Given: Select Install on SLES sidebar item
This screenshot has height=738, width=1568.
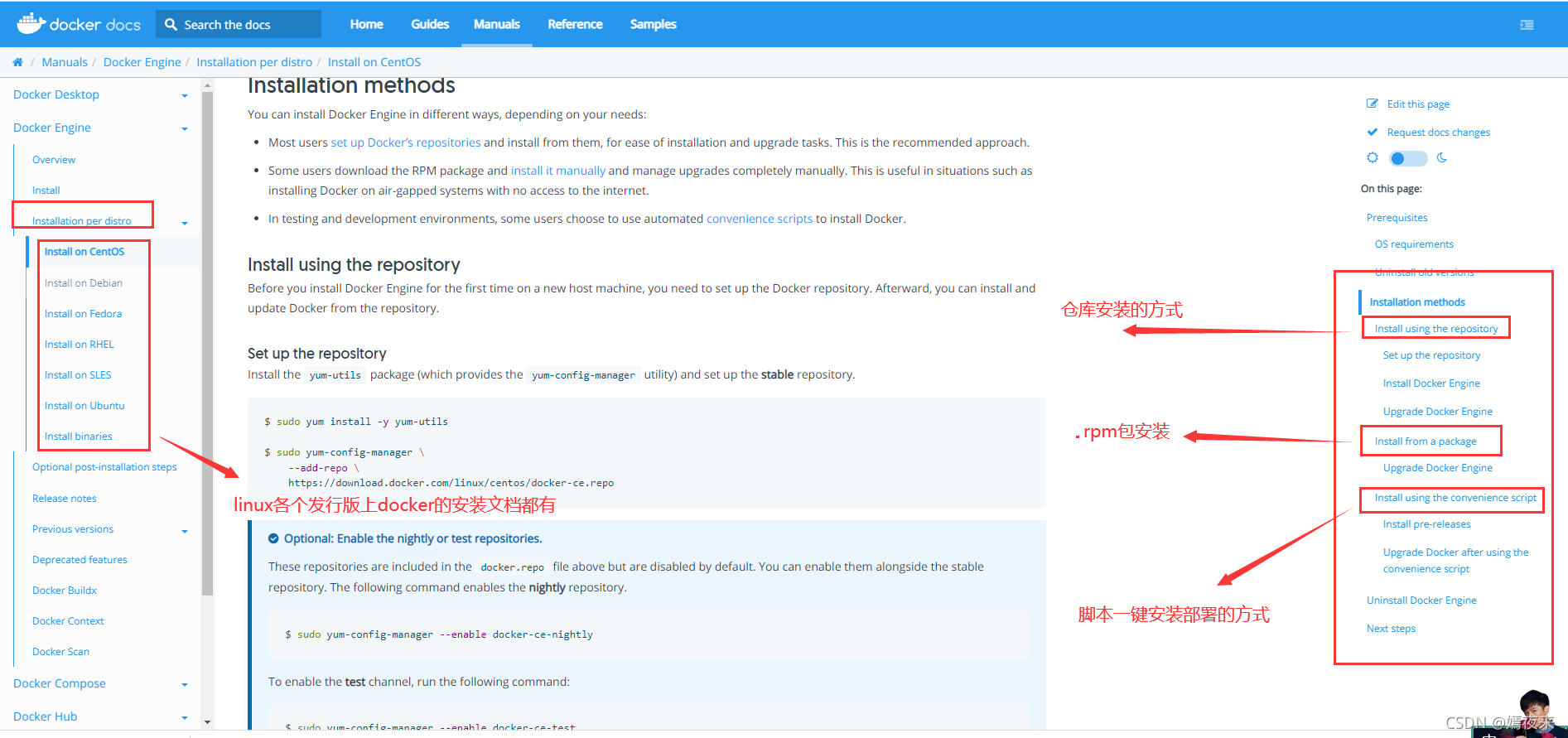Looking at the screenshot, I should pos(78,375).
